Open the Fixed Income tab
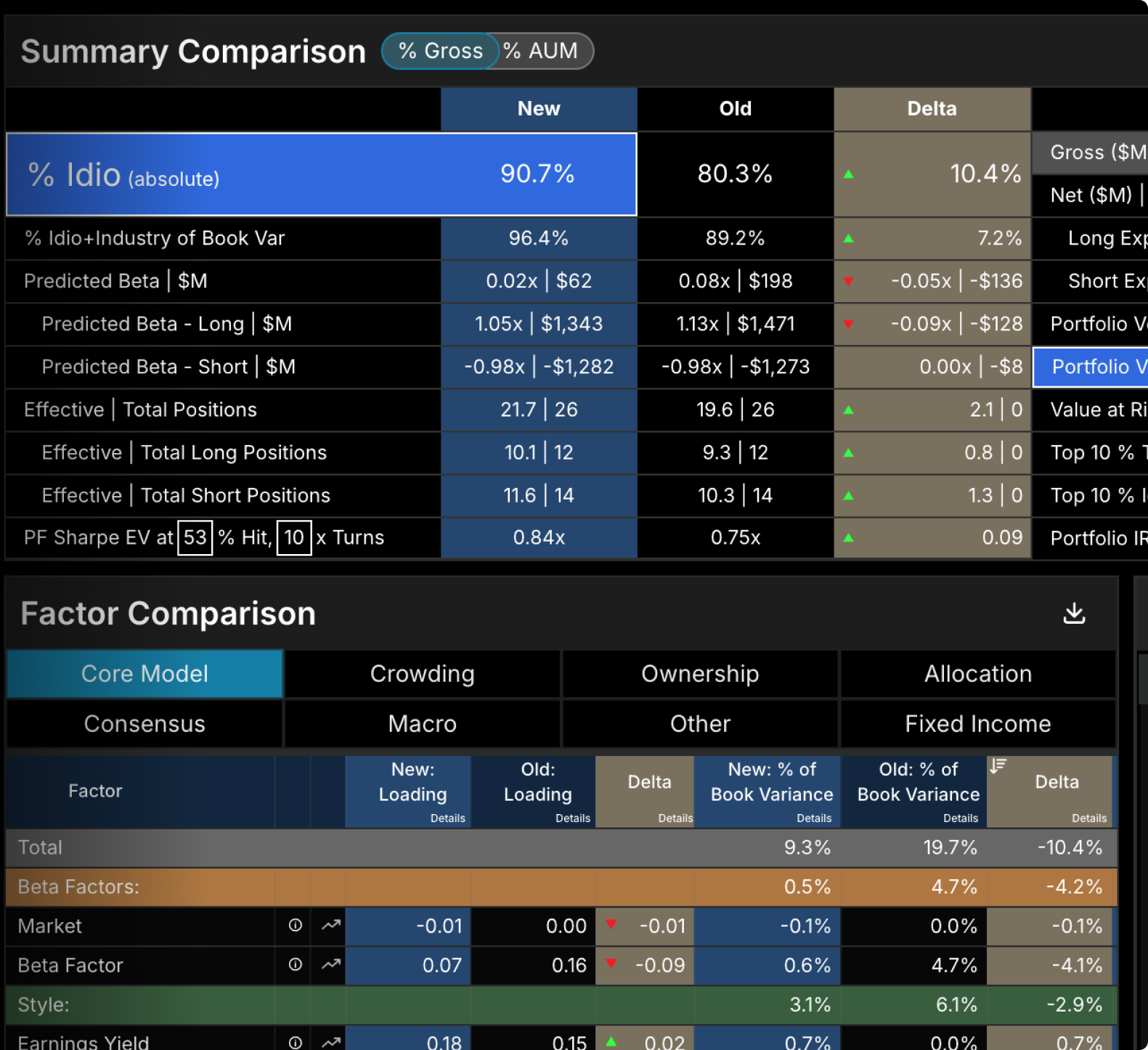 [x=978, y=724]
